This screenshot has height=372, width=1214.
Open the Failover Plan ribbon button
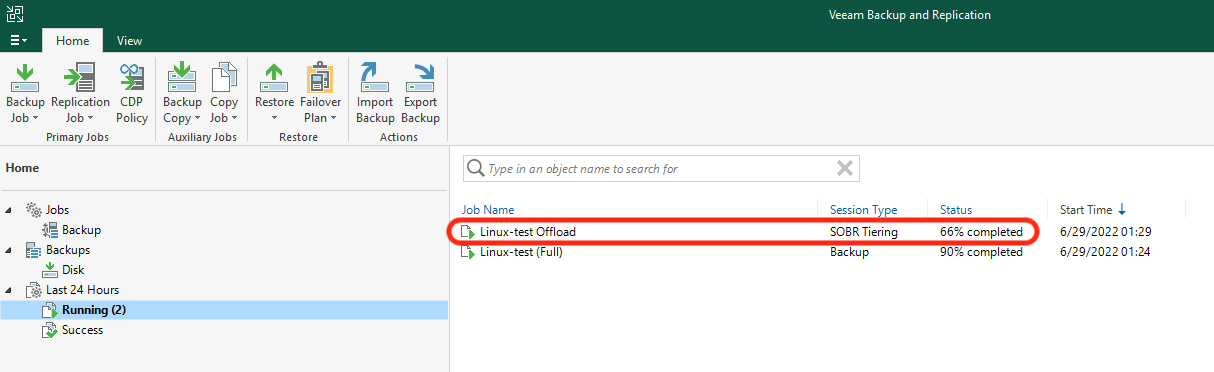(321, 93)
